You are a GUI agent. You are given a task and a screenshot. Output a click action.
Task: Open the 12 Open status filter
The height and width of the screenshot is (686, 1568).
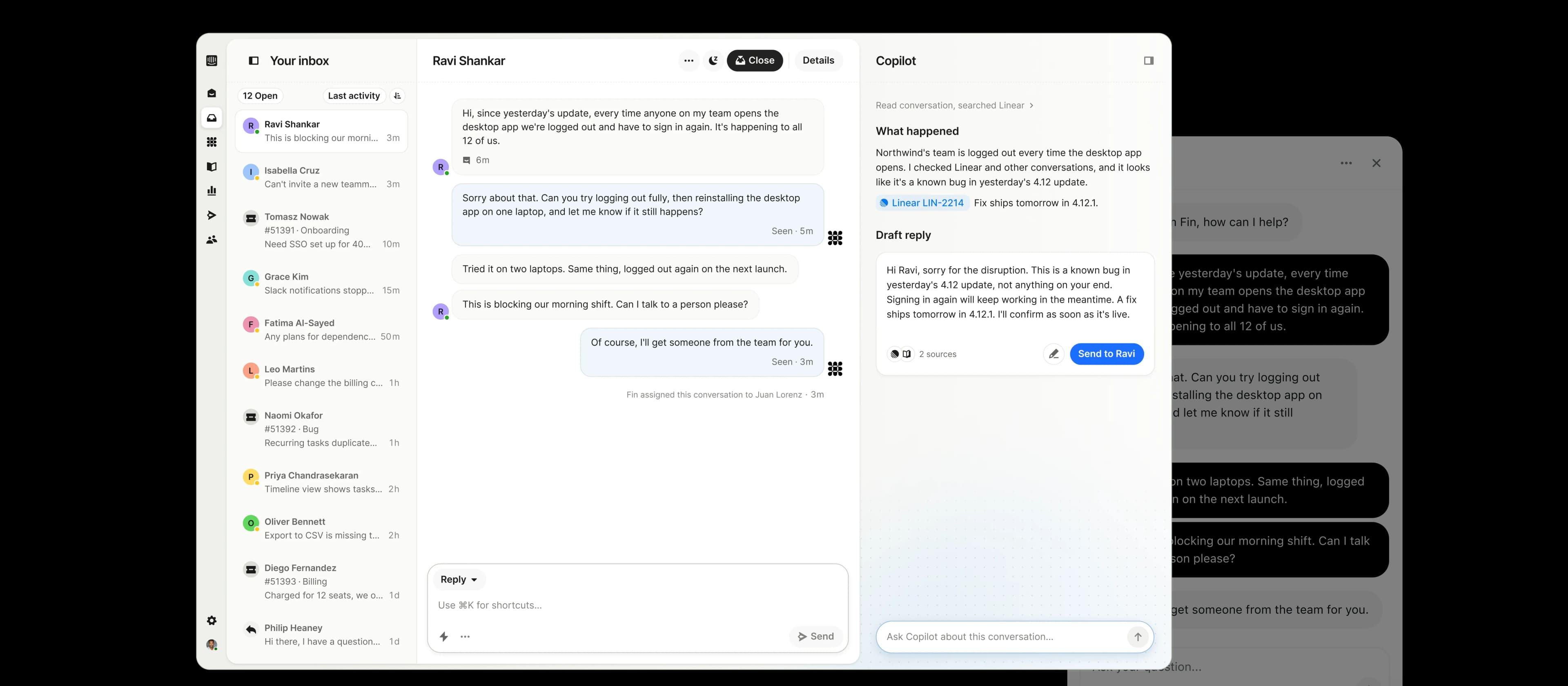click(x=260, y=96)
